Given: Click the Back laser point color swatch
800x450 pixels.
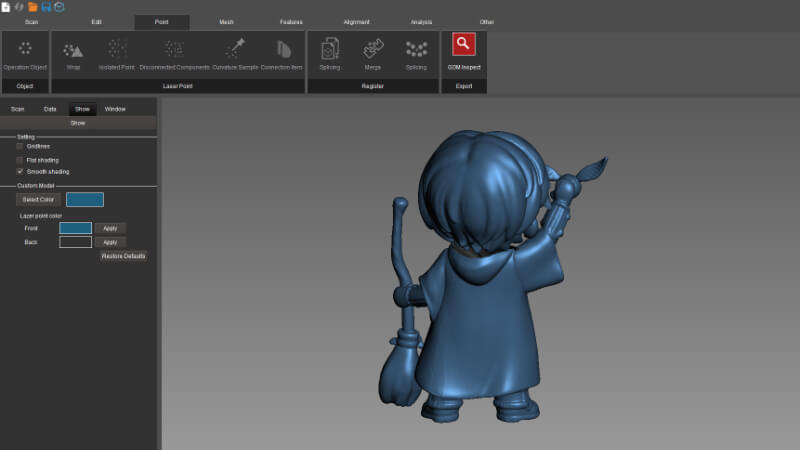Looking at the screenshot, I should tap(76, 242).
